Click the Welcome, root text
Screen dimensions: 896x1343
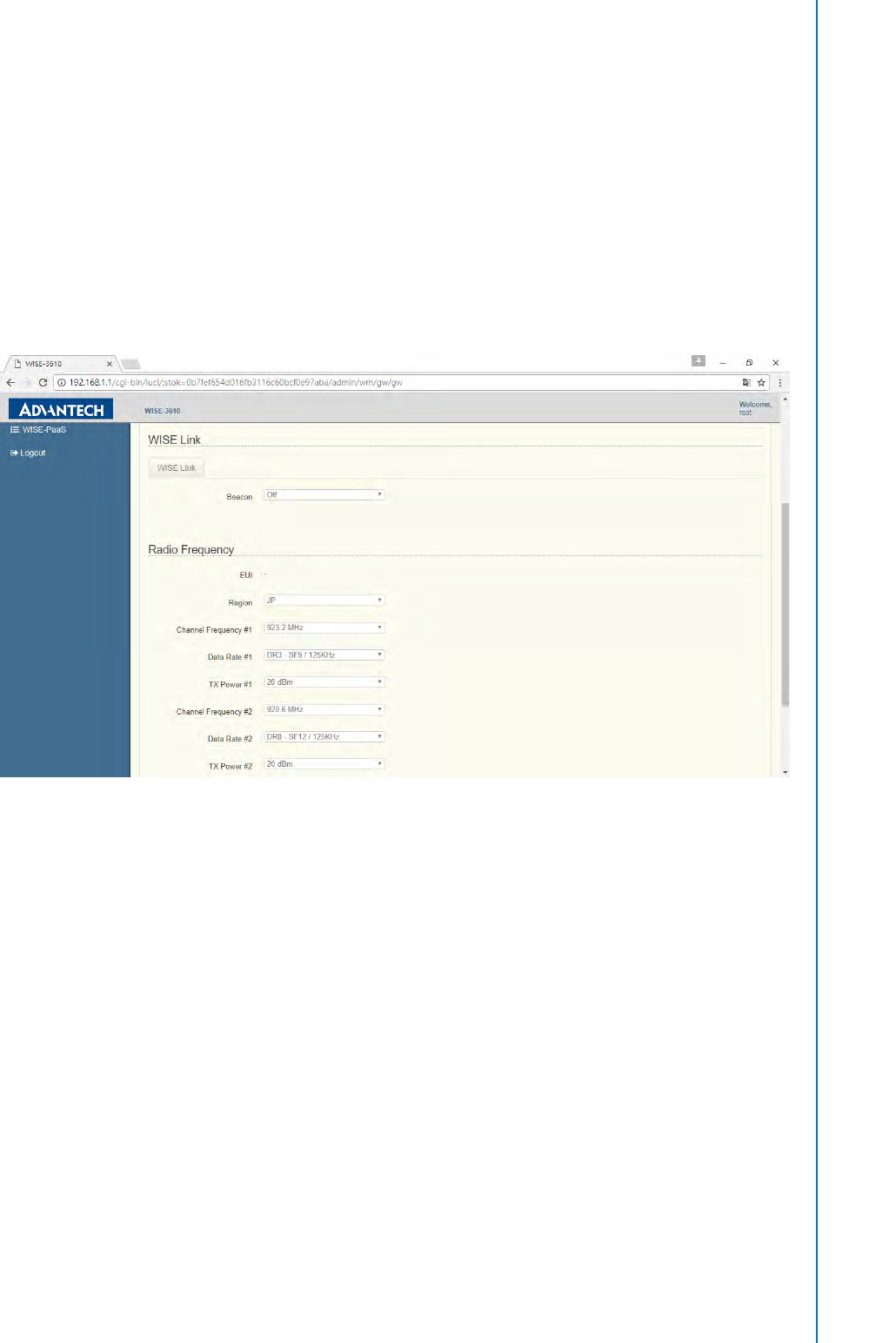tap(755, 408)
